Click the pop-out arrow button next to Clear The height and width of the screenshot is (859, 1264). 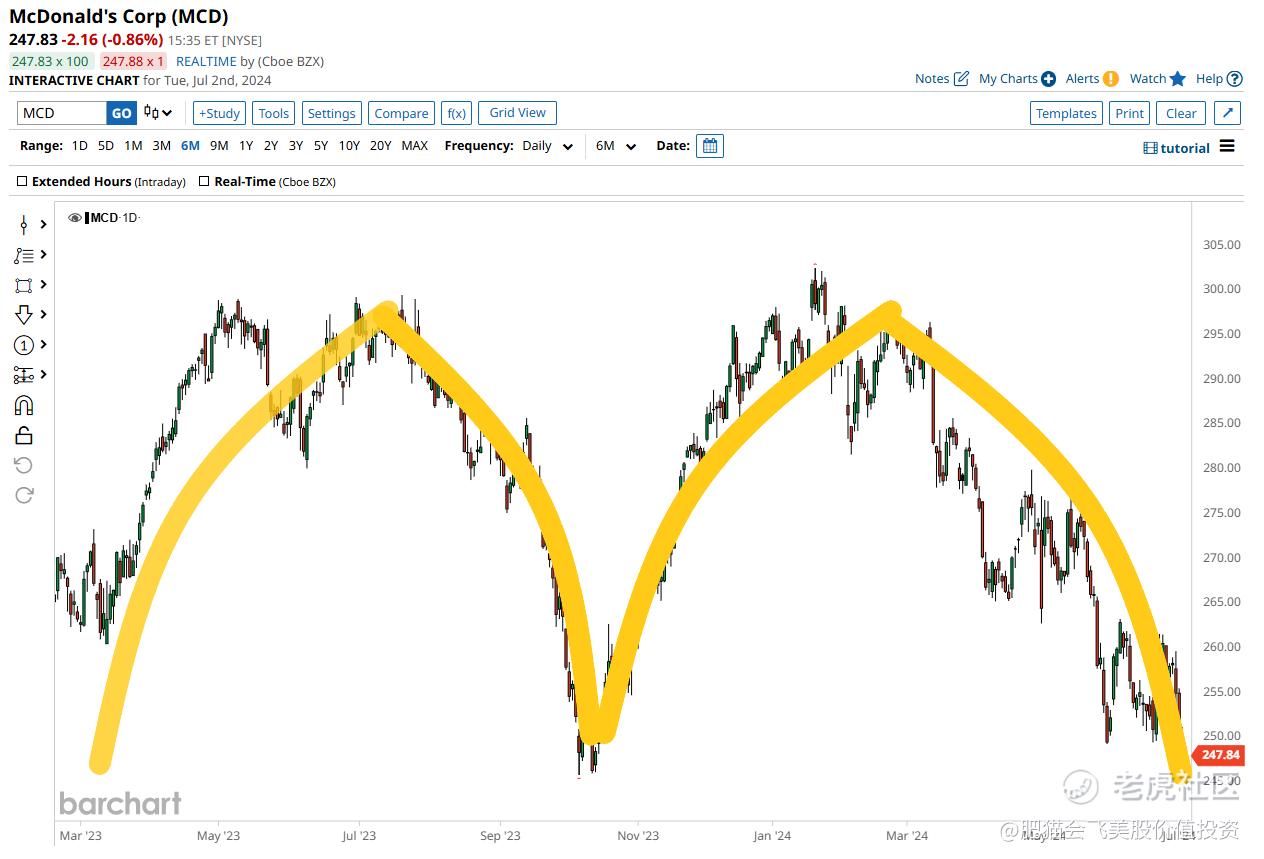point(1228,113)
